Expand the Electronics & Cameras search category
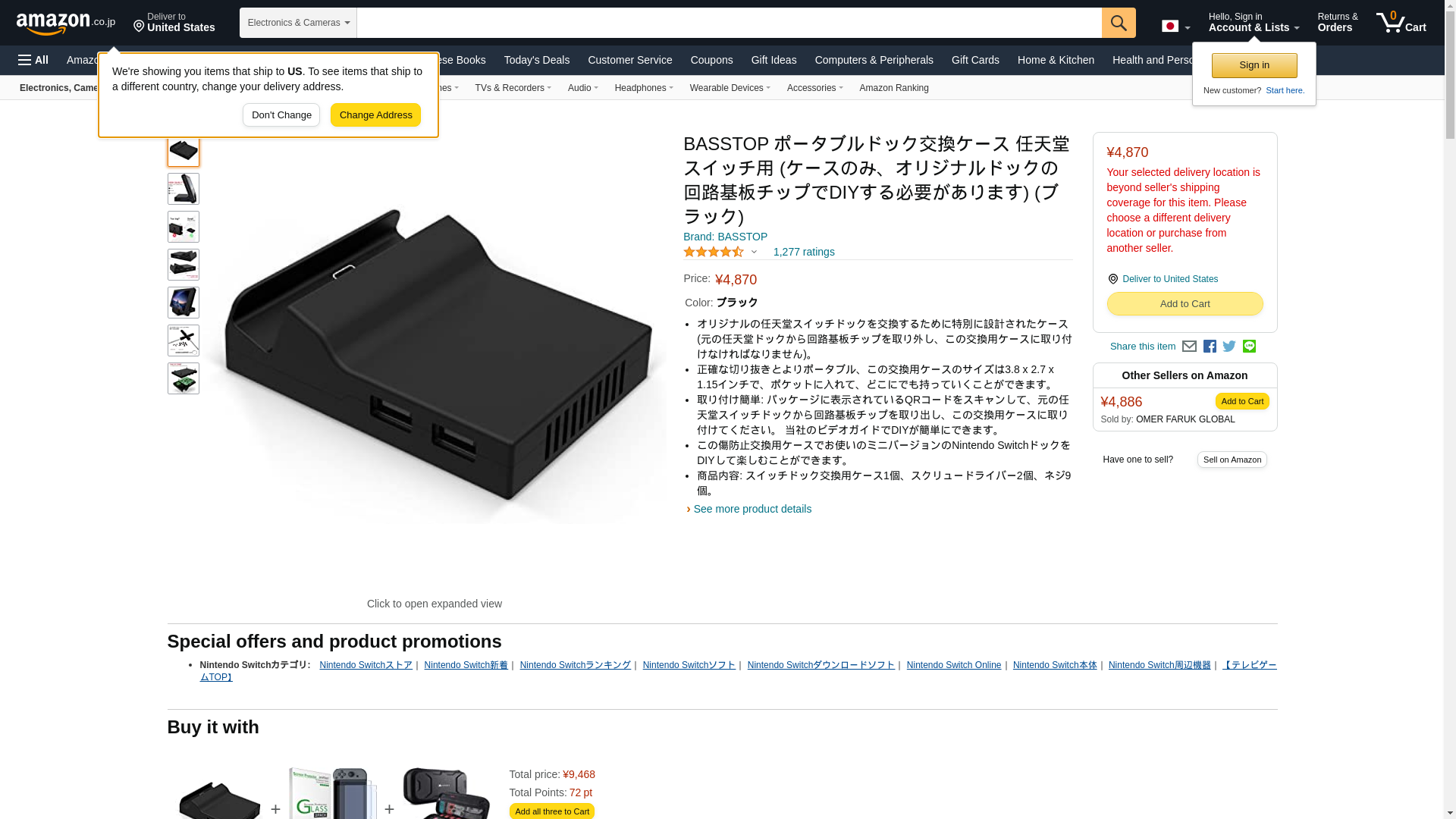1456x819 pixels. pyautogui.click(x=298, y=23)
